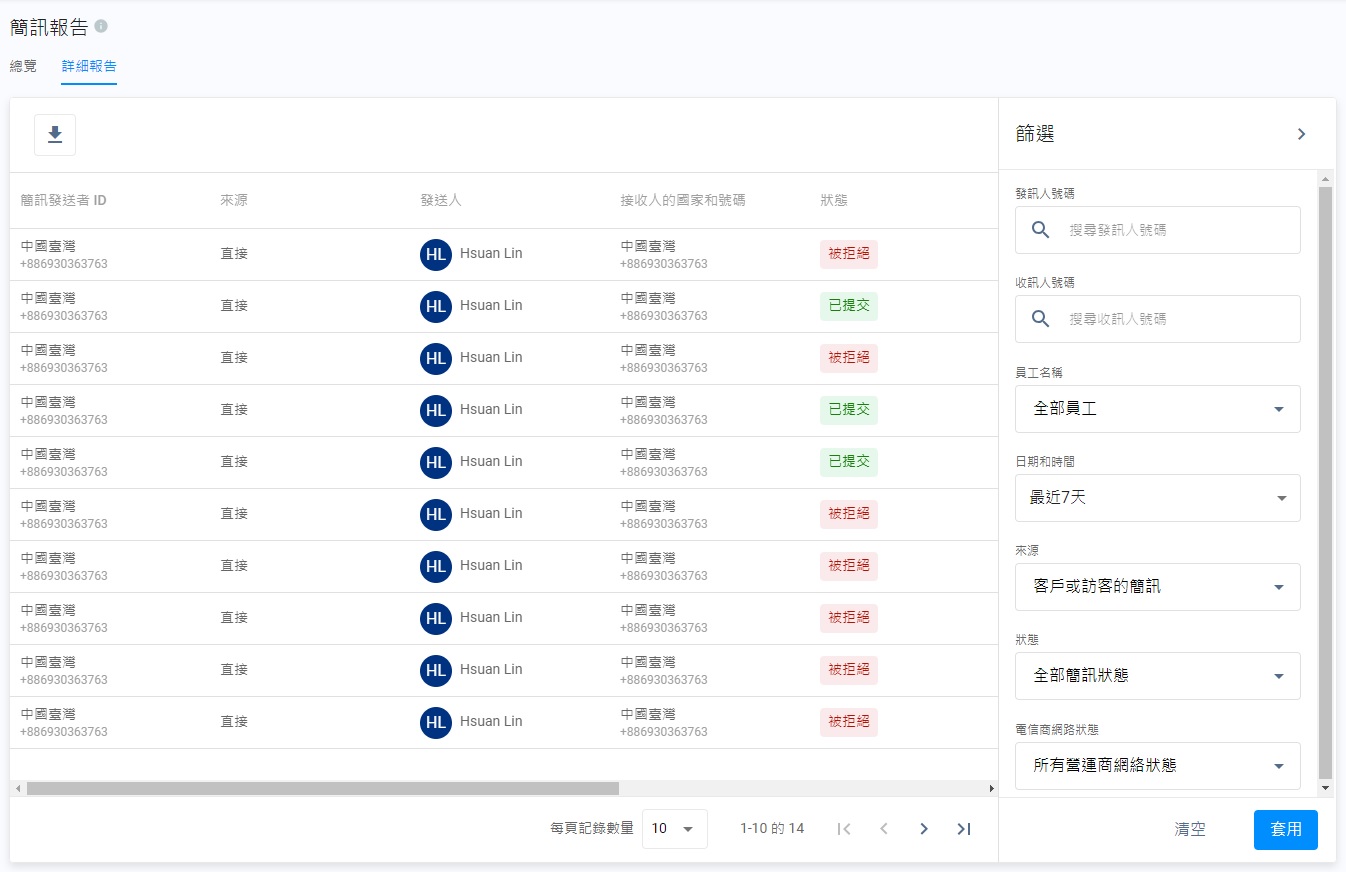Viewport: 1346px width, 872px height.
Task: Jump to the last page of records
Action: click(964, 829)
